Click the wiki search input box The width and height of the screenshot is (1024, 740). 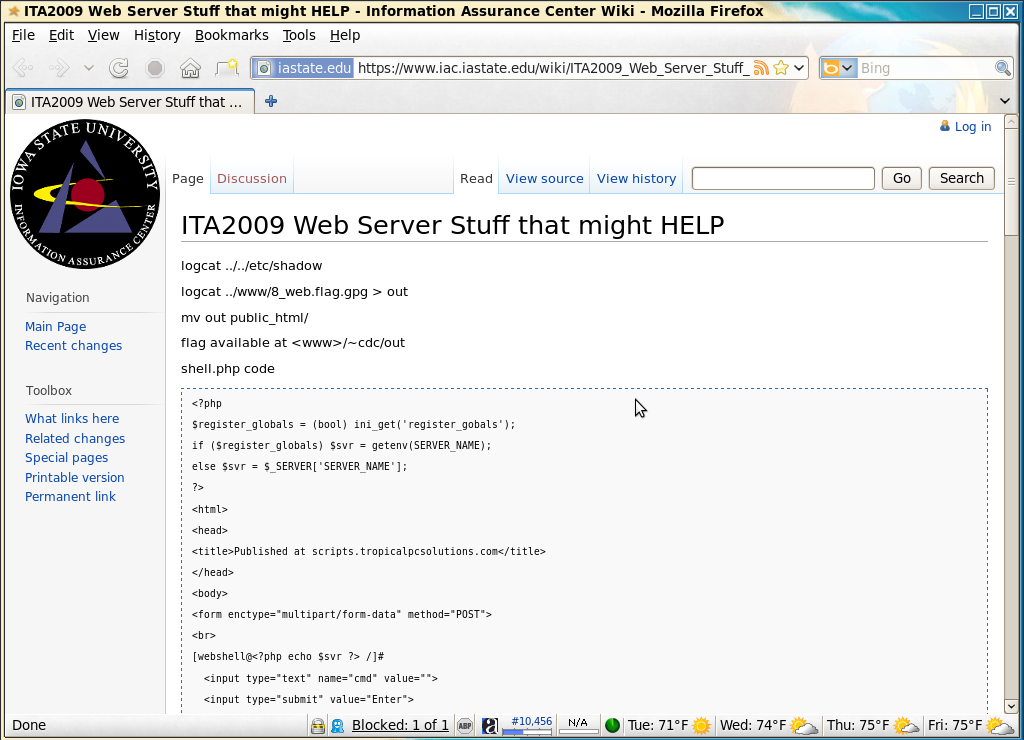783,178
